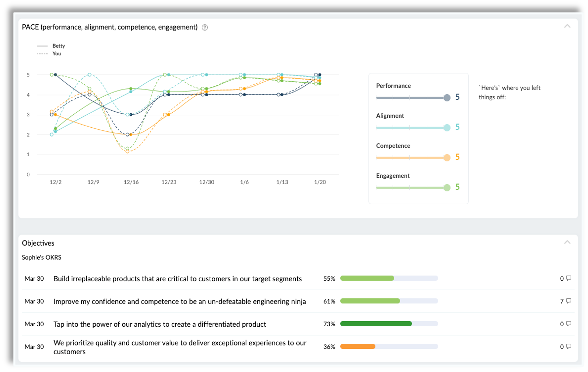Adjust the Performance slider handle
588x372 pixels.
click(x=447, y=98)
